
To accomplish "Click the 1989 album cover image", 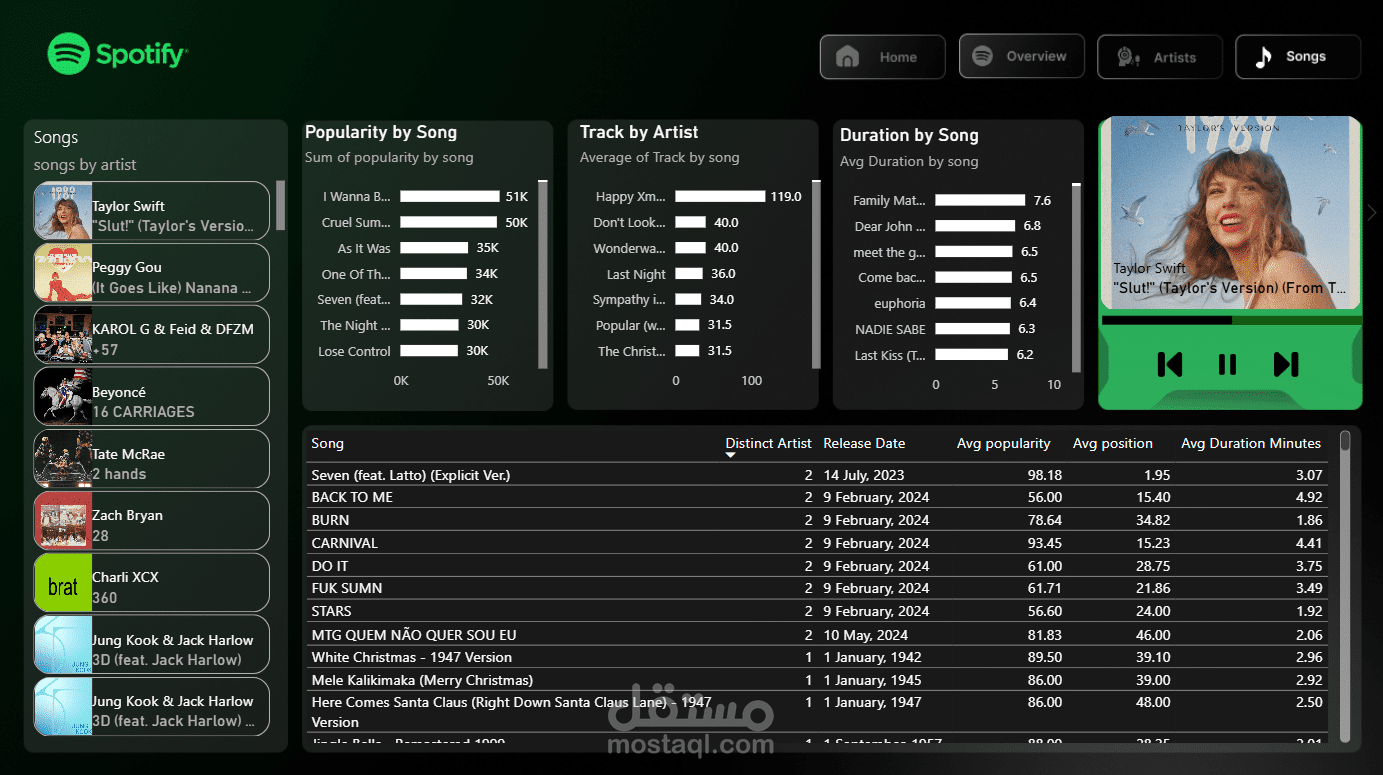I will coord(1230,212).
